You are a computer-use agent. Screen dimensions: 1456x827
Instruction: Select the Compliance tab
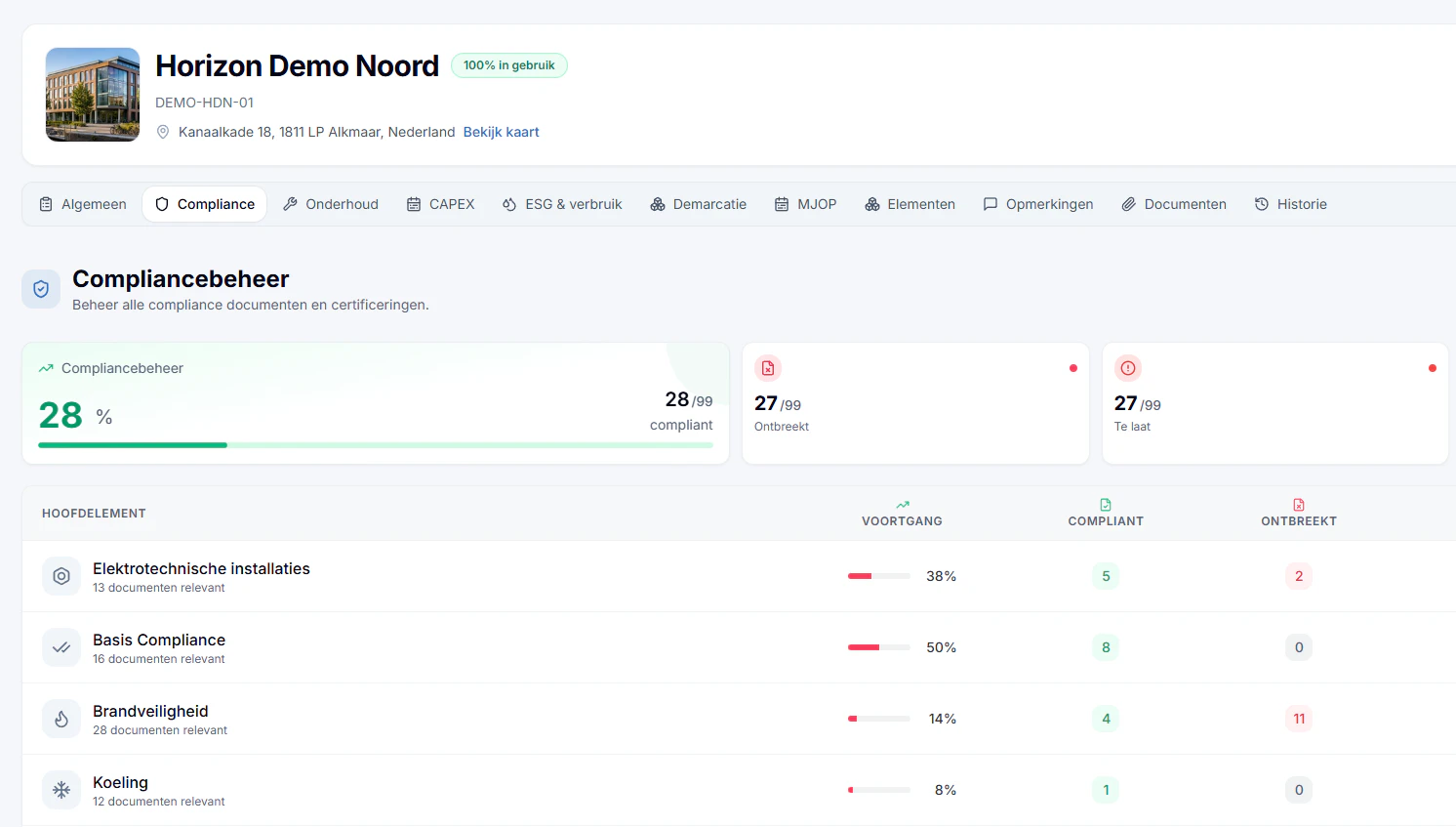pos(205,204)
